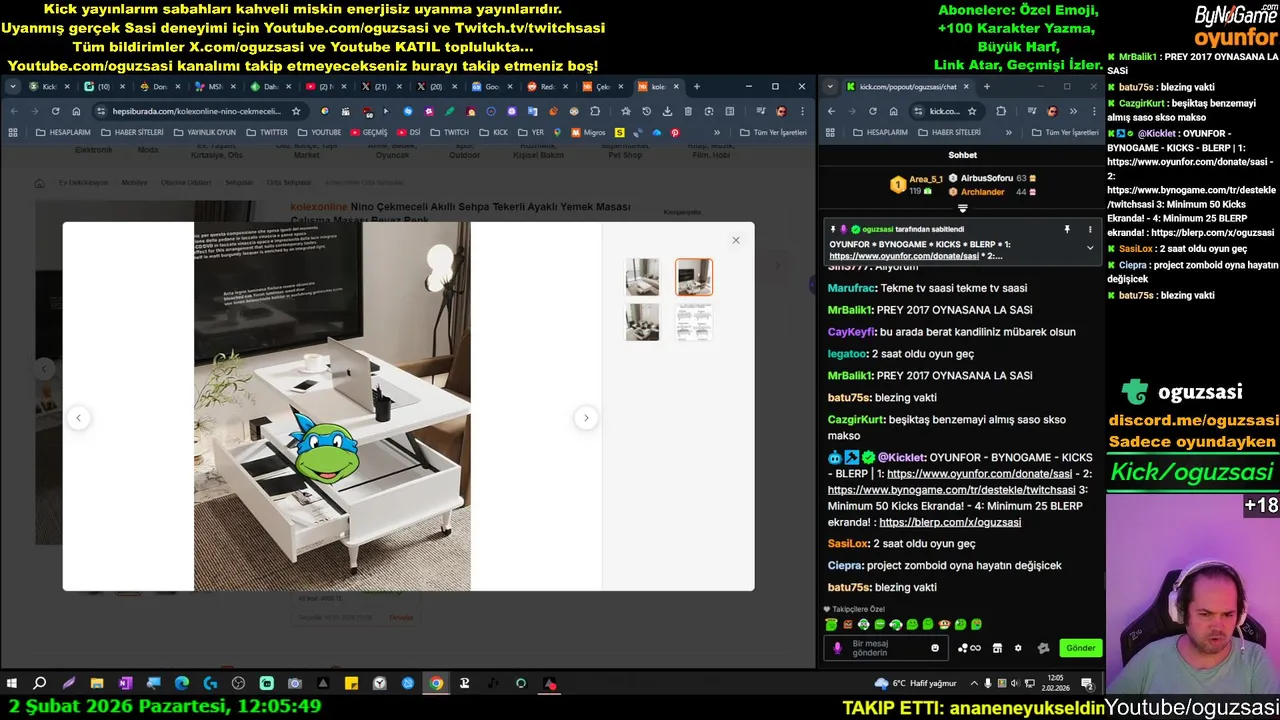Open downloads icon in main browser toolbar
This screenshot has width=1280, height=720.
667,111
